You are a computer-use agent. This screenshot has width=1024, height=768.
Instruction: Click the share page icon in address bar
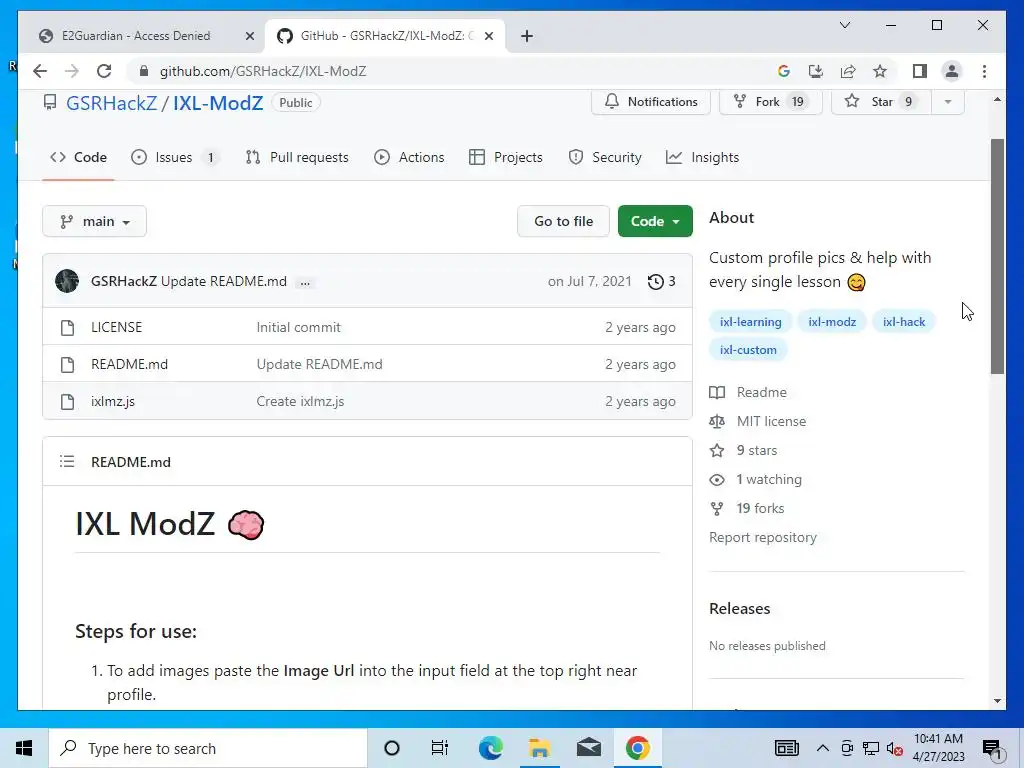click(848, 71)
